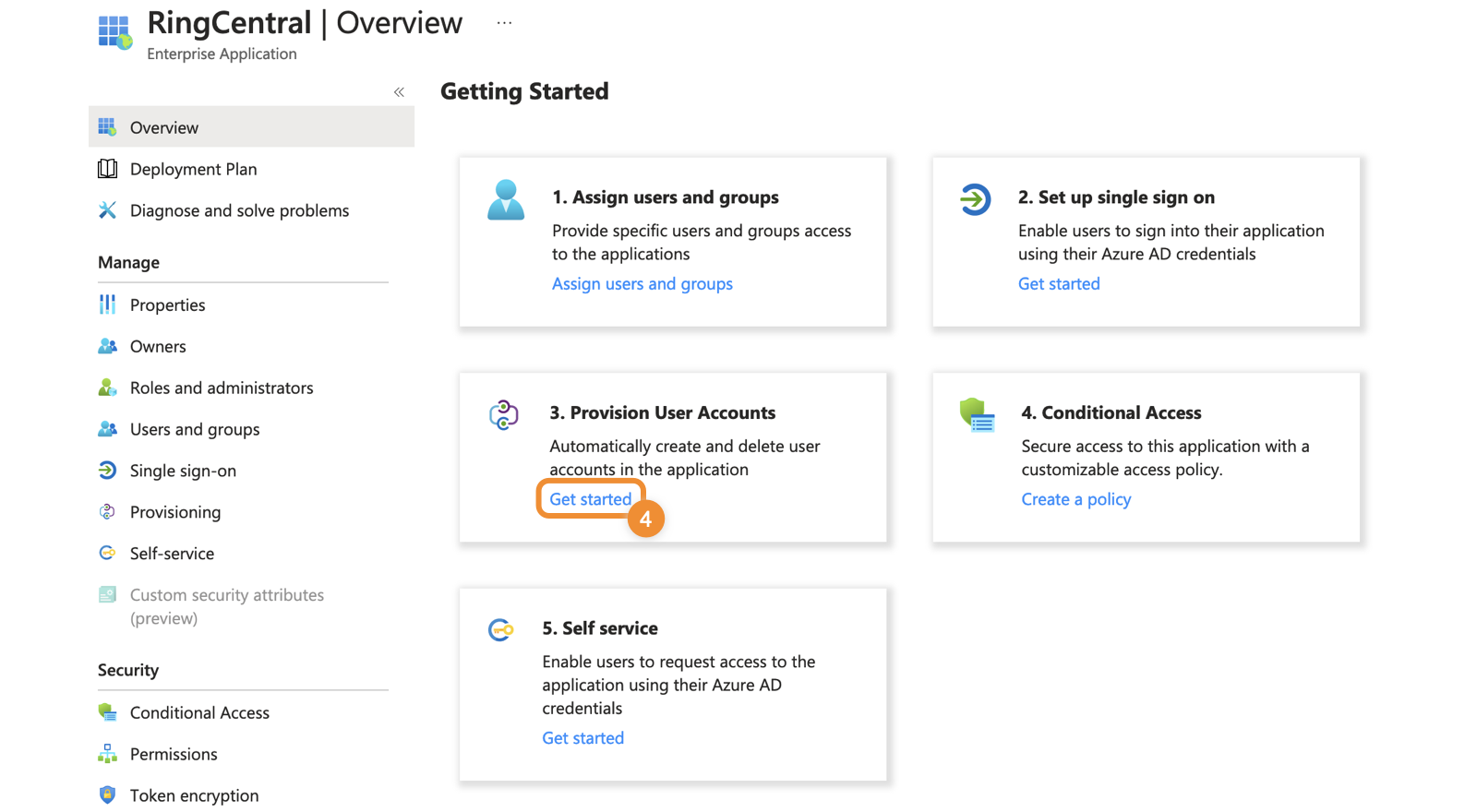Click the sign-on arrow icon on card 2

975,199
